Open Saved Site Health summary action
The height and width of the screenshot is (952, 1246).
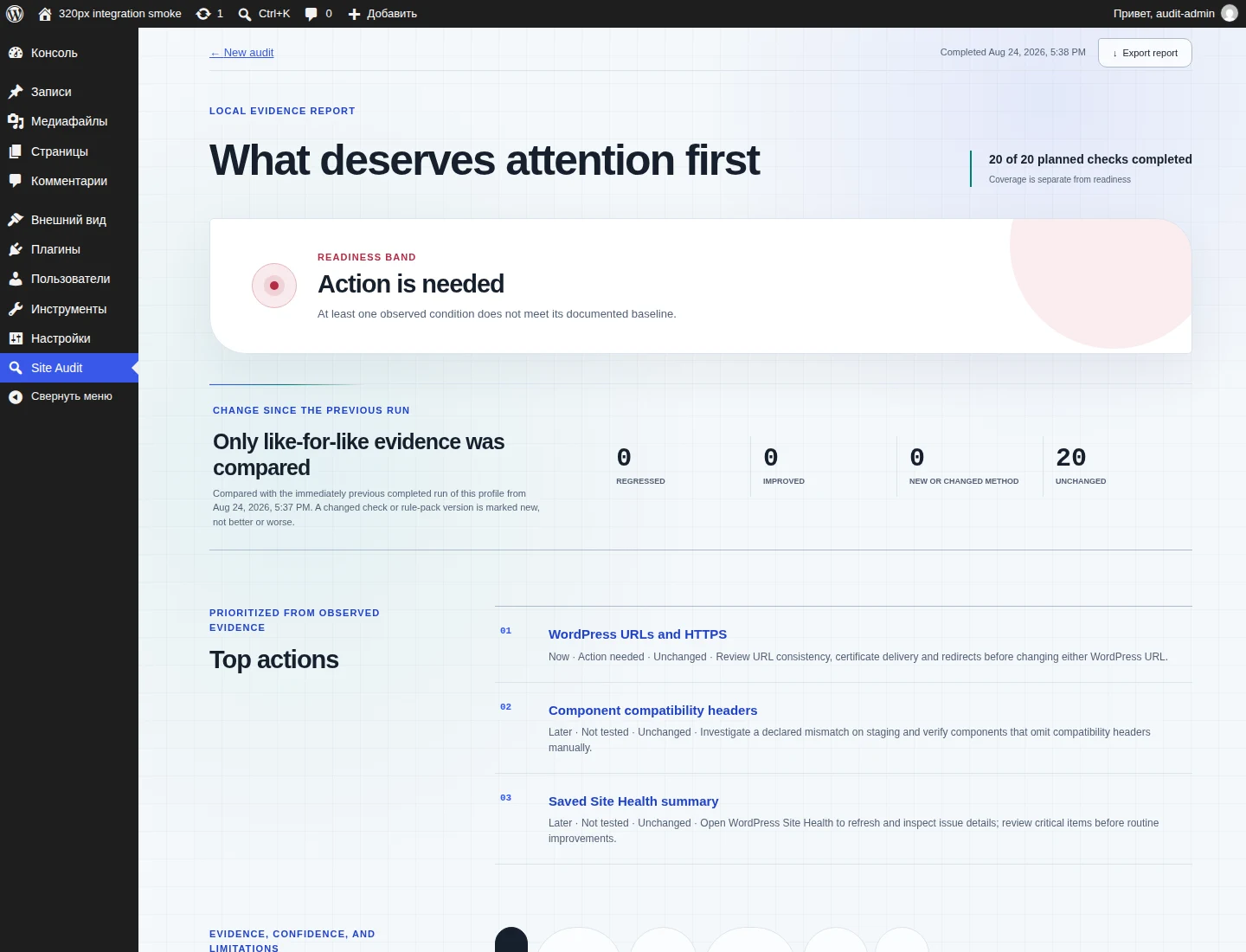633,801
